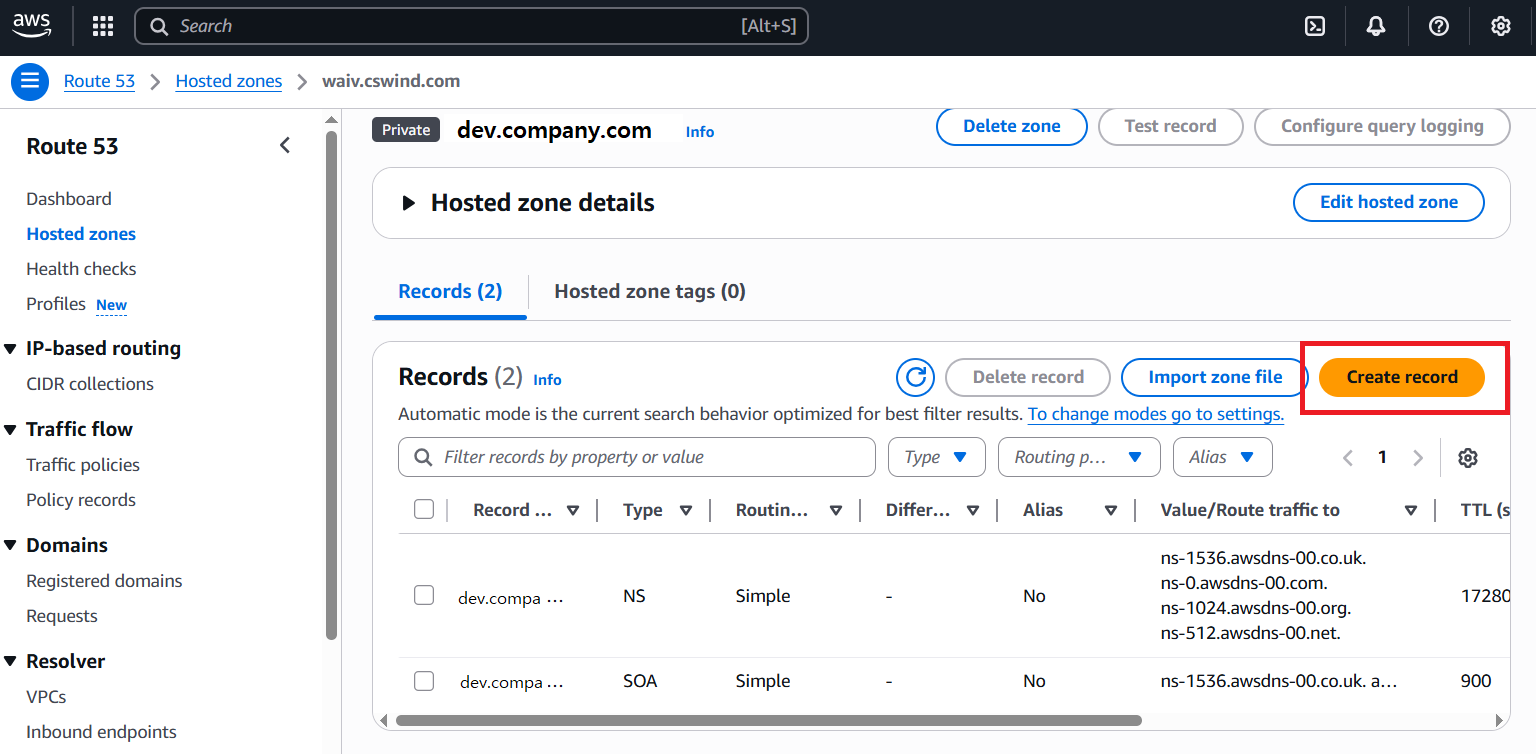Viewport: 1536px width, 754px height.
Task: Launch CloudShell from the top bar
Action: pos(1315,27)
